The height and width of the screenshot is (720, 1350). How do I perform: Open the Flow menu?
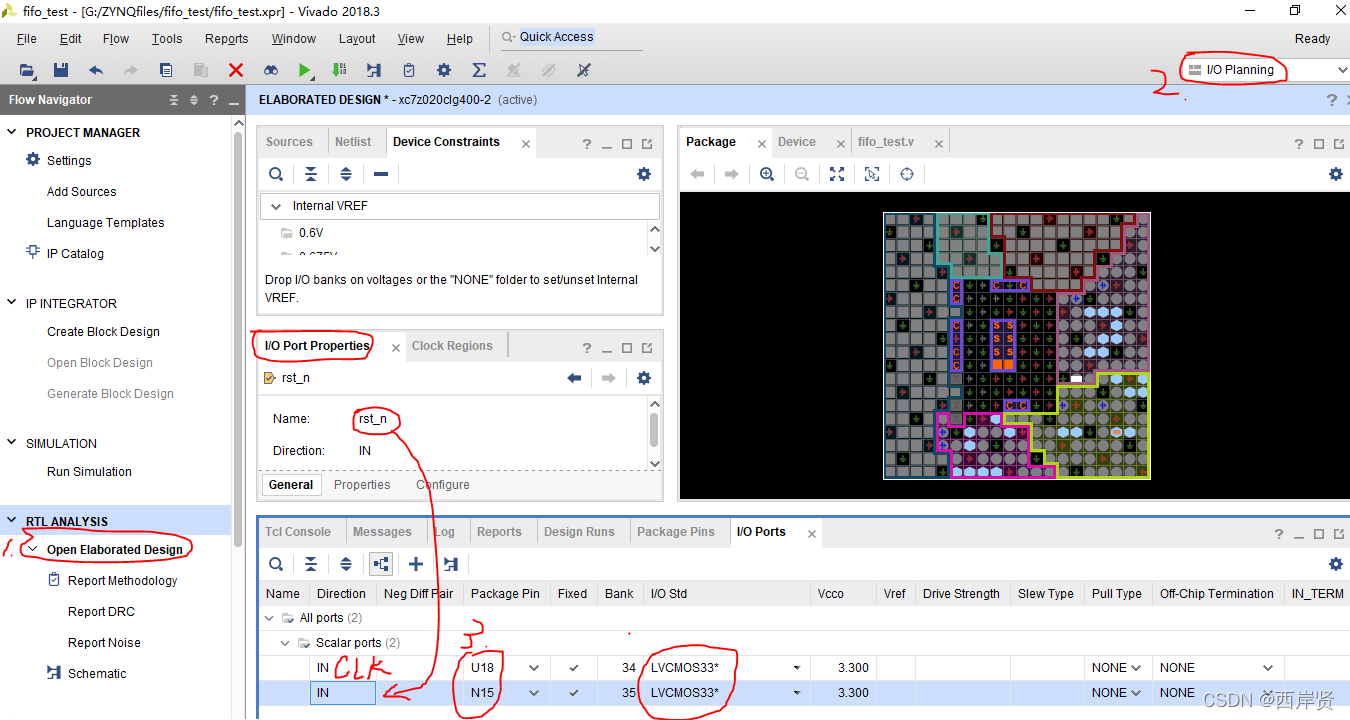click(116, 39)
